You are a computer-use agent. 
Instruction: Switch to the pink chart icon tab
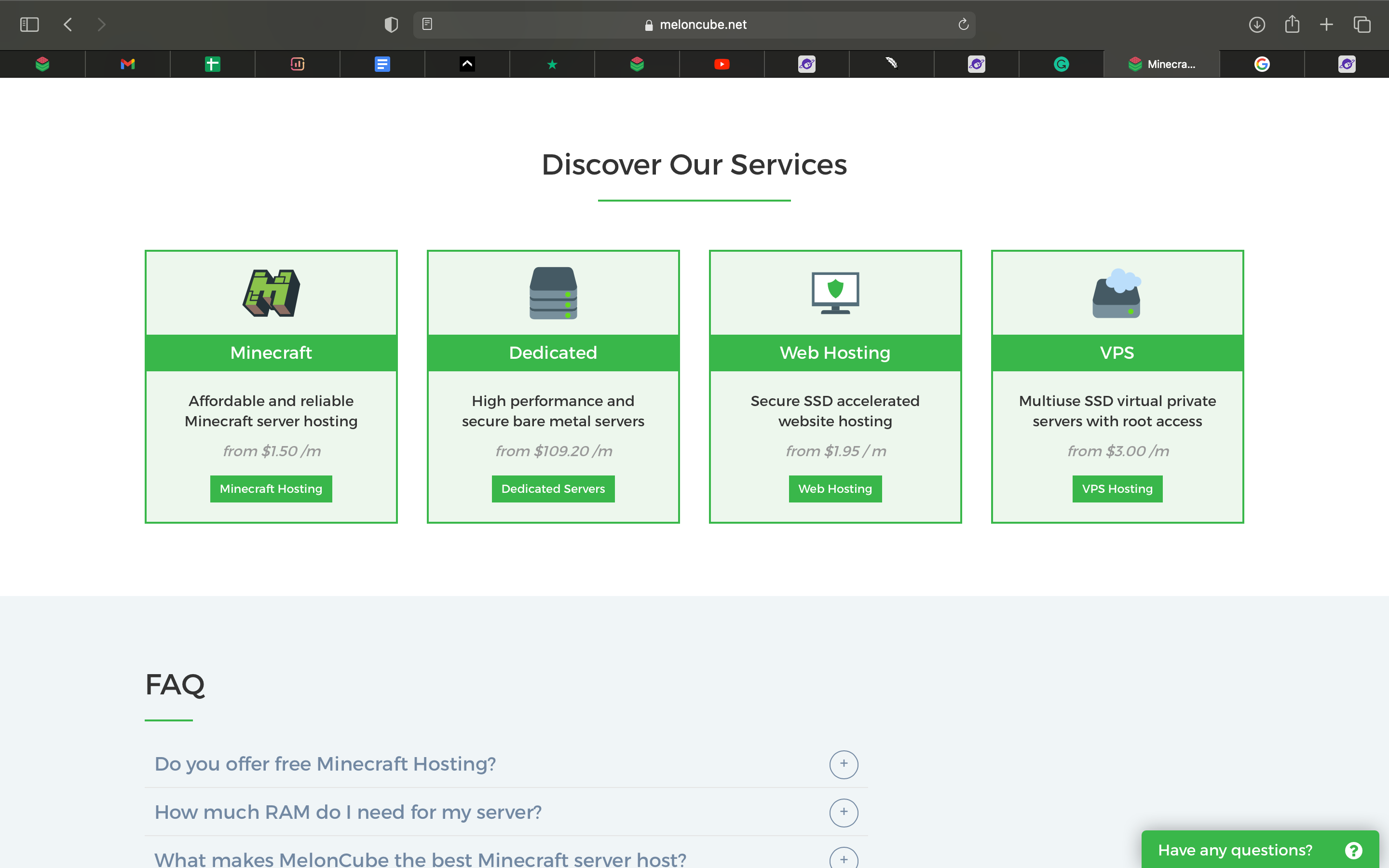pos(297,64)
